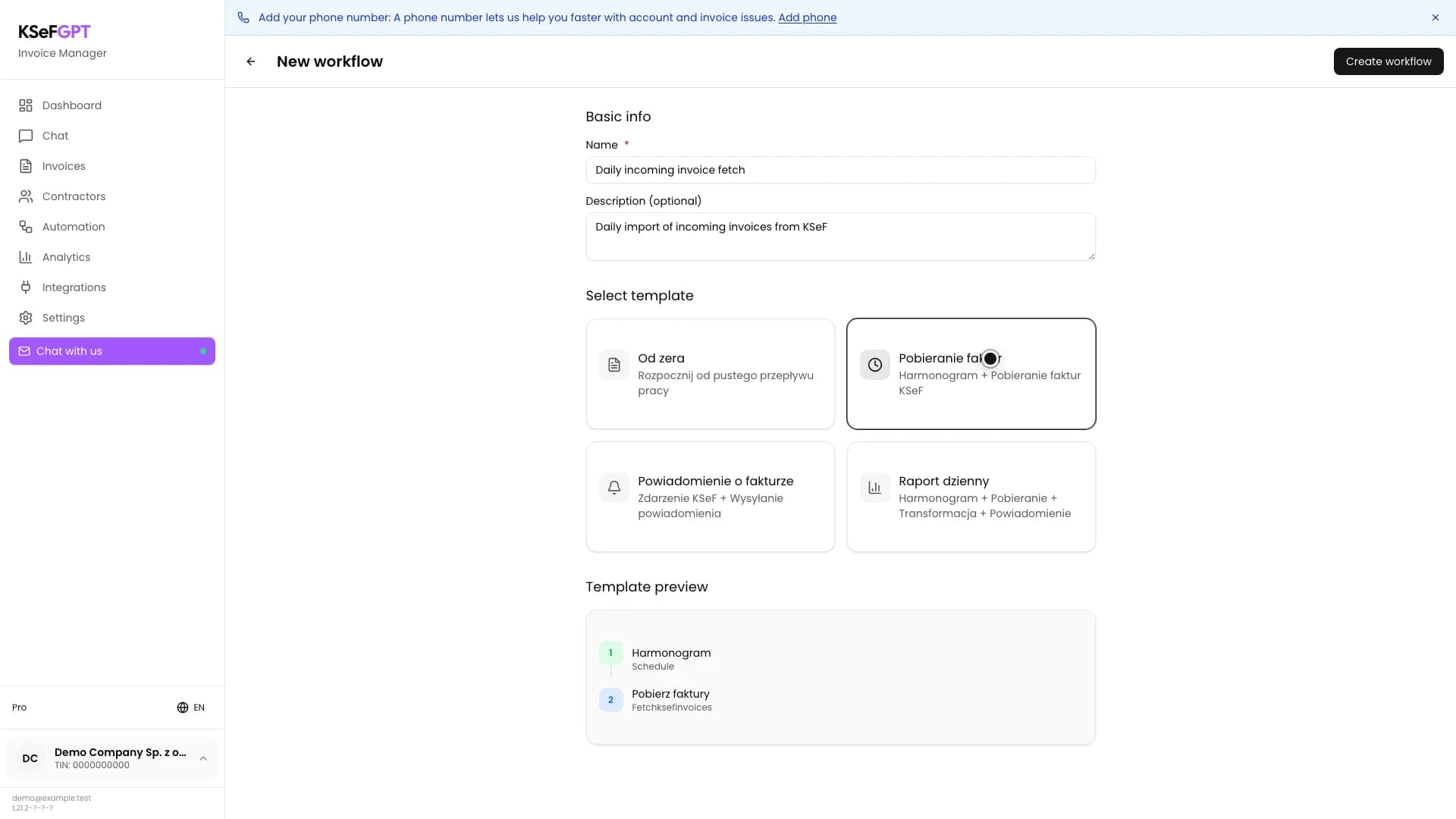Click the Settings gear icon
Image resolution: width=1456 pixels, height=819 pixels.
click(x=26, y=318)
